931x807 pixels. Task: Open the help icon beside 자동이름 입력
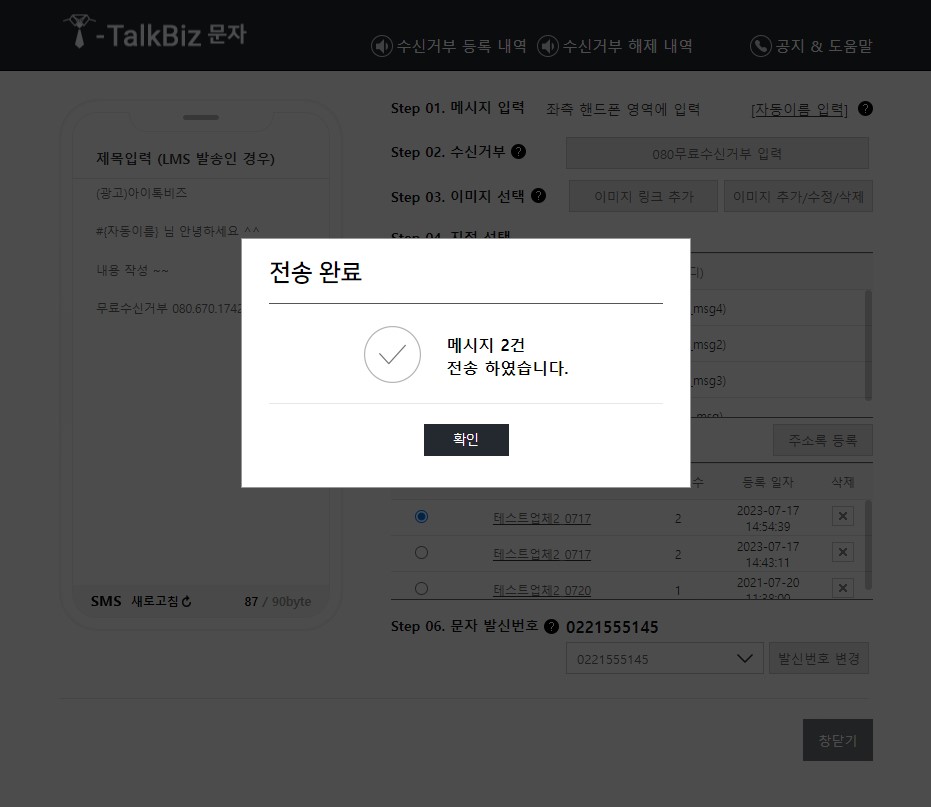(x=864, y=109)
